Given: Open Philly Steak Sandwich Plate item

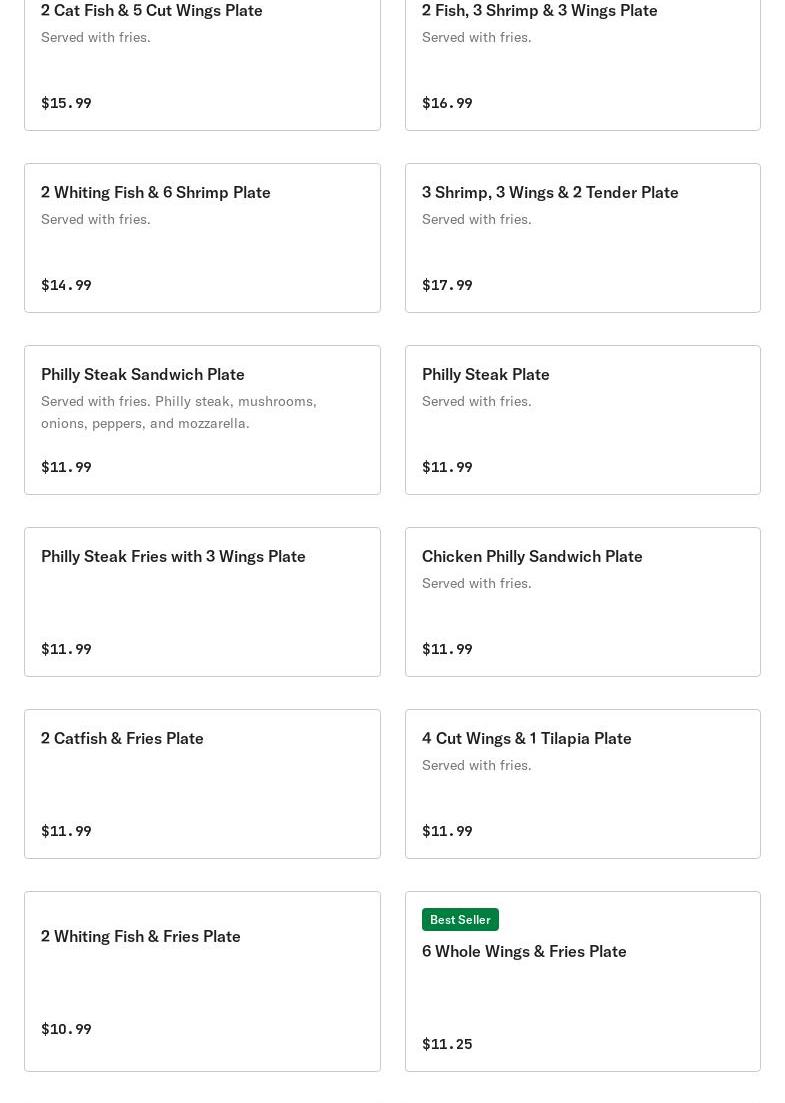Looking at the screenshot, I should click(x=143, y=374).
